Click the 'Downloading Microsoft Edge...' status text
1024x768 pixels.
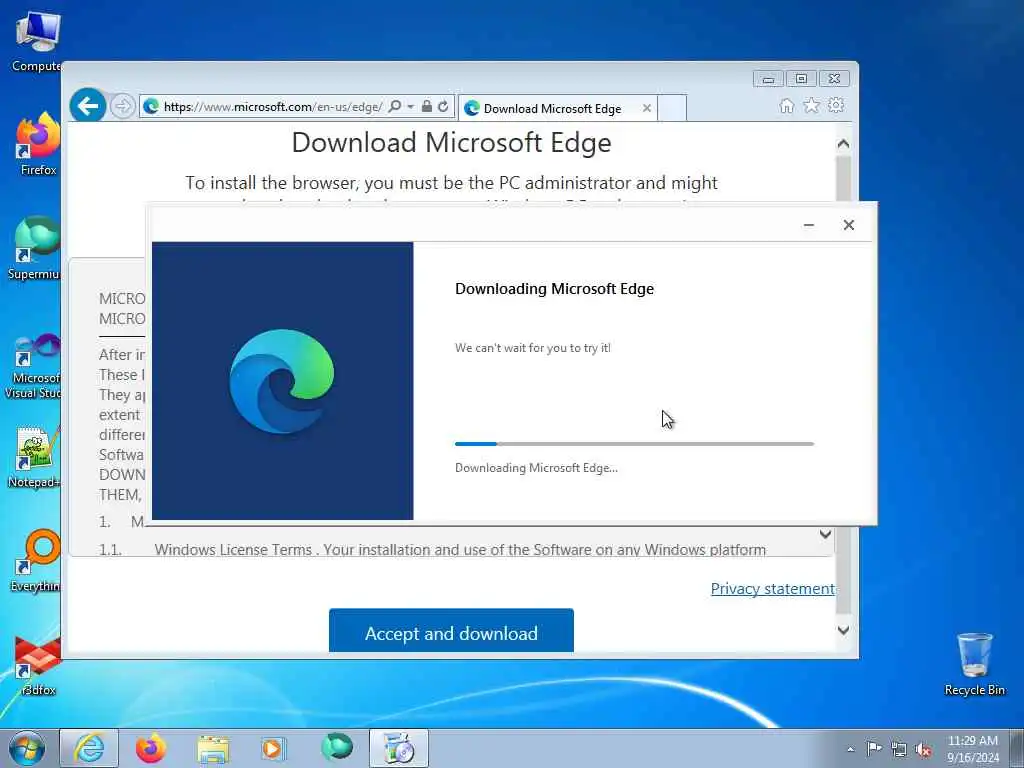click(x=536, y=468)
